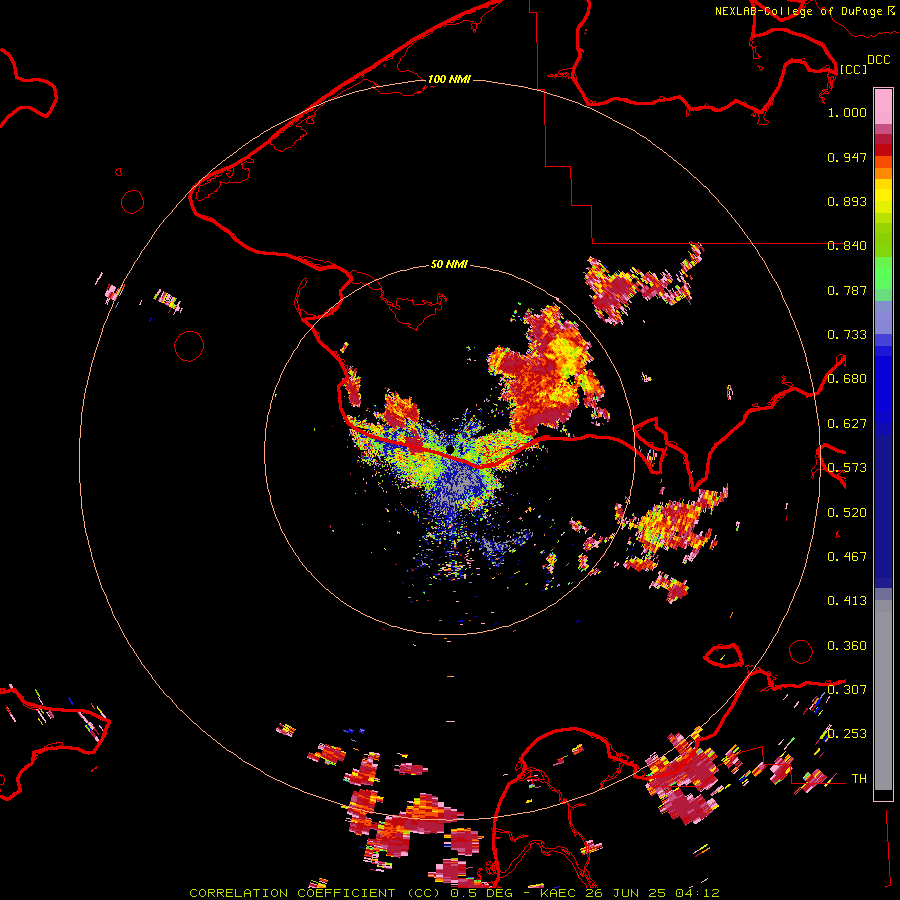Screen dimensions: 900x900
Task: Click the 0.787 scale value
Action: 847,290
